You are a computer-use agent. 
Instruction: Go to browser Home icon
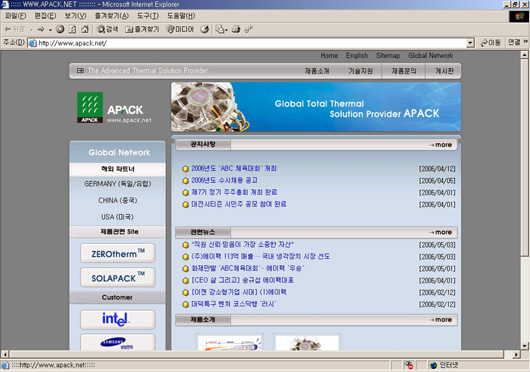tap(85, 29)
